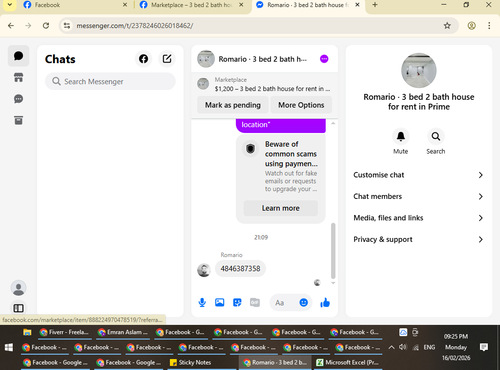
Task: Click Romario's small avatar beside the message
Action: [x=204, y=270]
